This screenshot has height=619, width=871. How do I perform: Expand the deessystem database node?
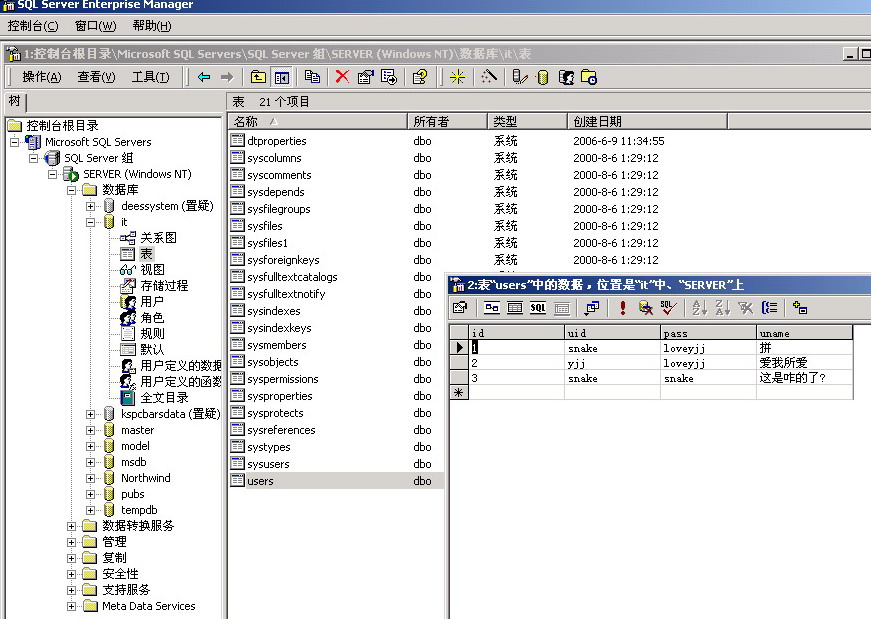coord(90,206)
